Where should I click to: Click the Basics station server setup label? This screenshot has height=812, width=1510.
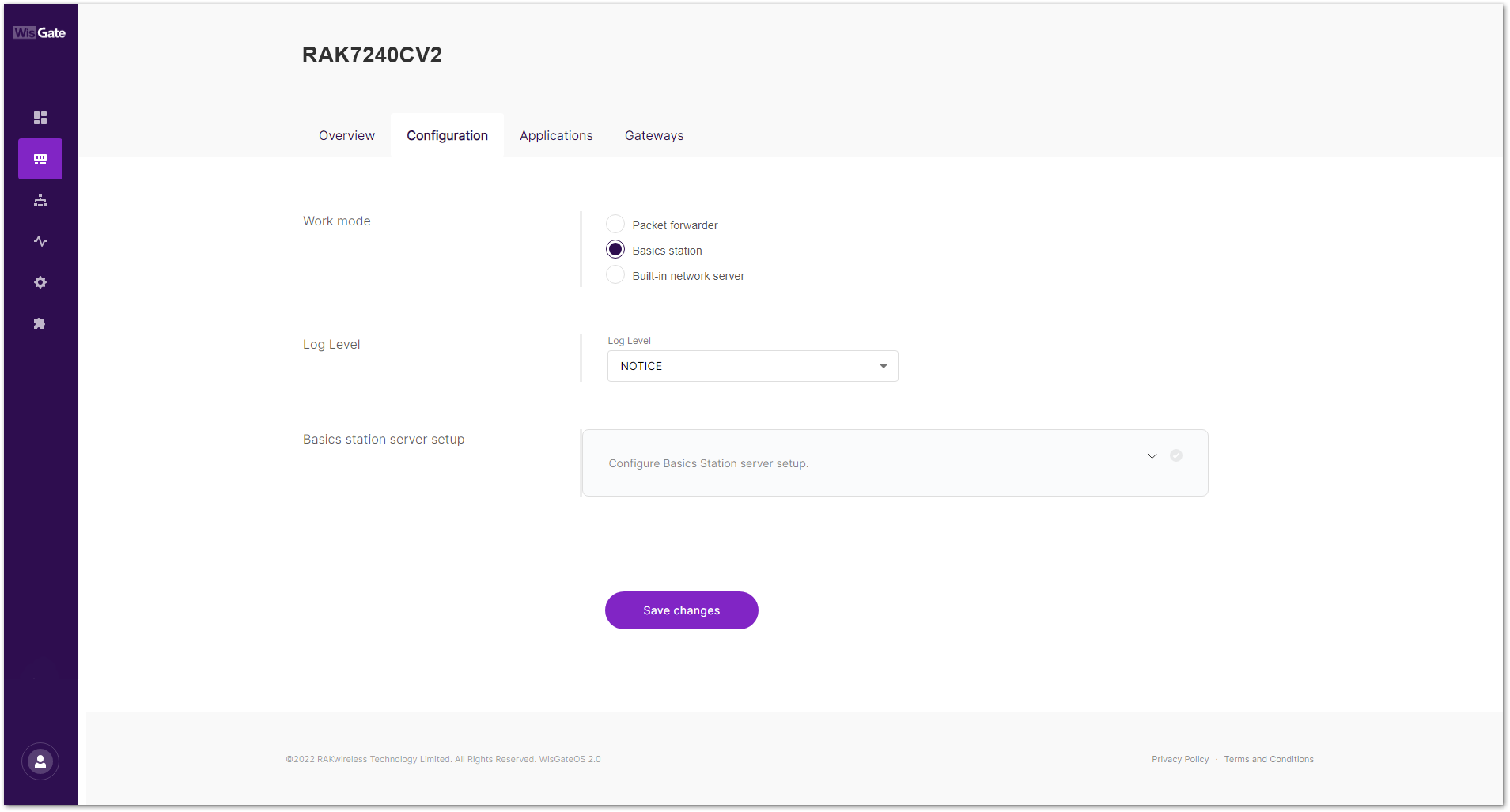[384, 439]
